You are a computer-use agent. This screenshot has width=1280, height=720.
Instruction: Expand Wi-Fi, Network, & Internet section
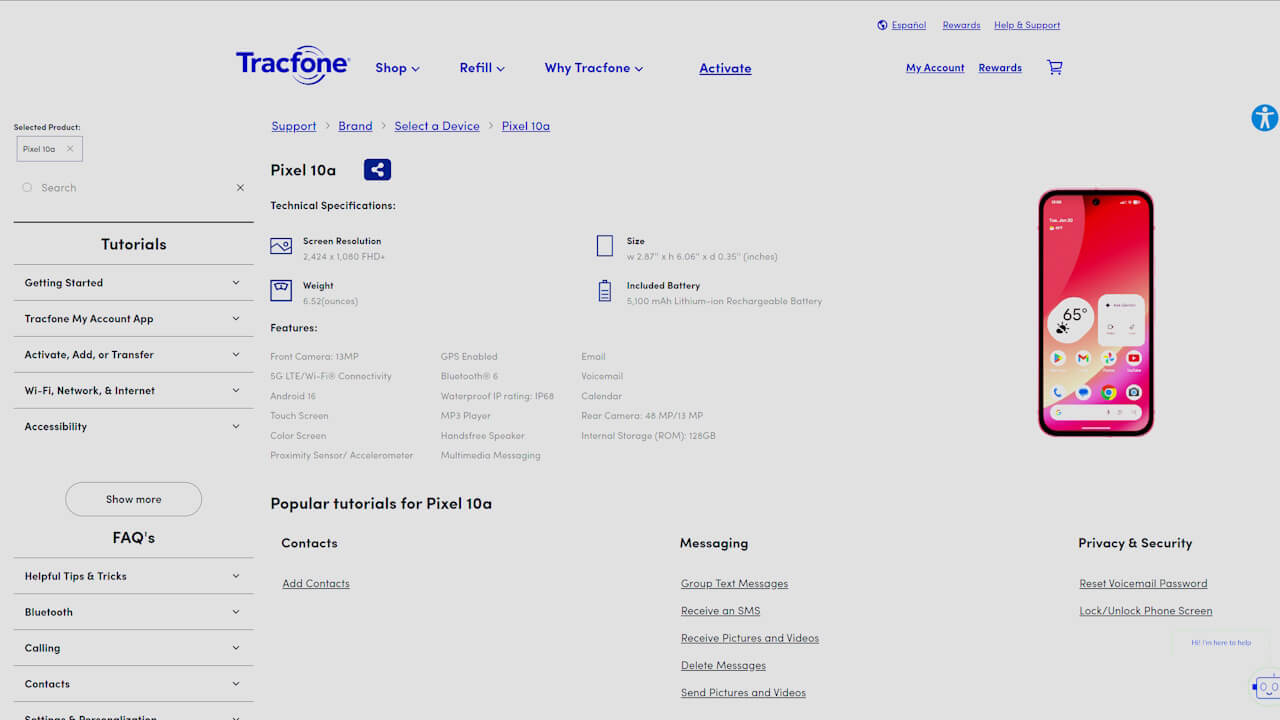[x=133, y=391]
